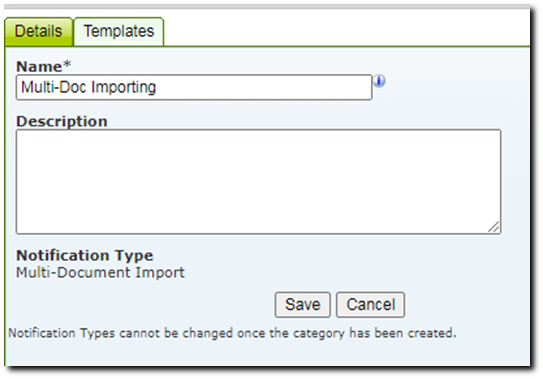Click the Save button label text
This screenshot has height=379, width=543.
(303, 305)
